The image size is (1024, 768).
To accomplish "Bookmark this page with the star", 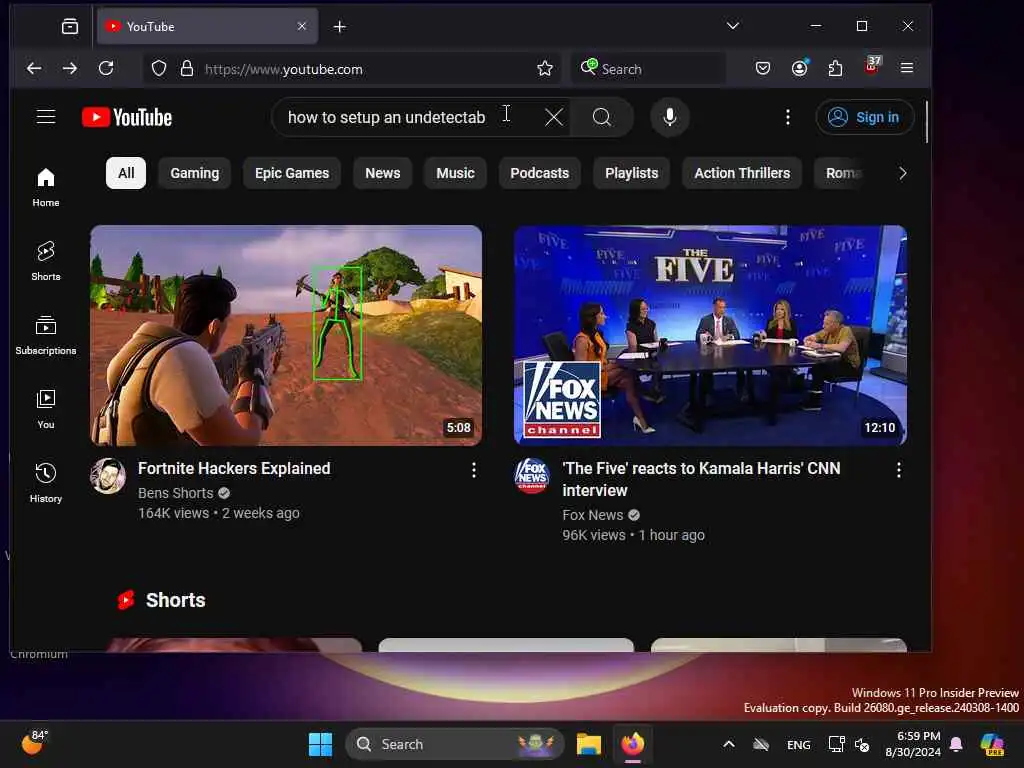I will click(x=545, y=69).
